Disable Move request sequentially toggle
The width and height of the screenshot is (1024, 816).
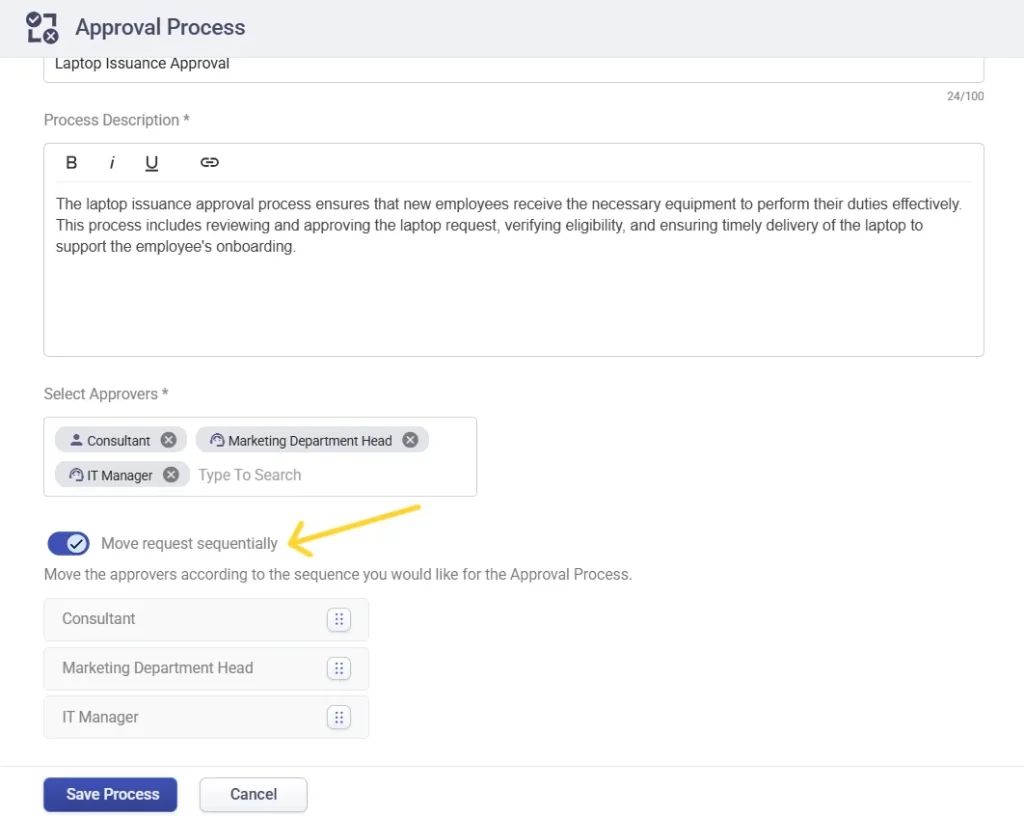(68, 543)
